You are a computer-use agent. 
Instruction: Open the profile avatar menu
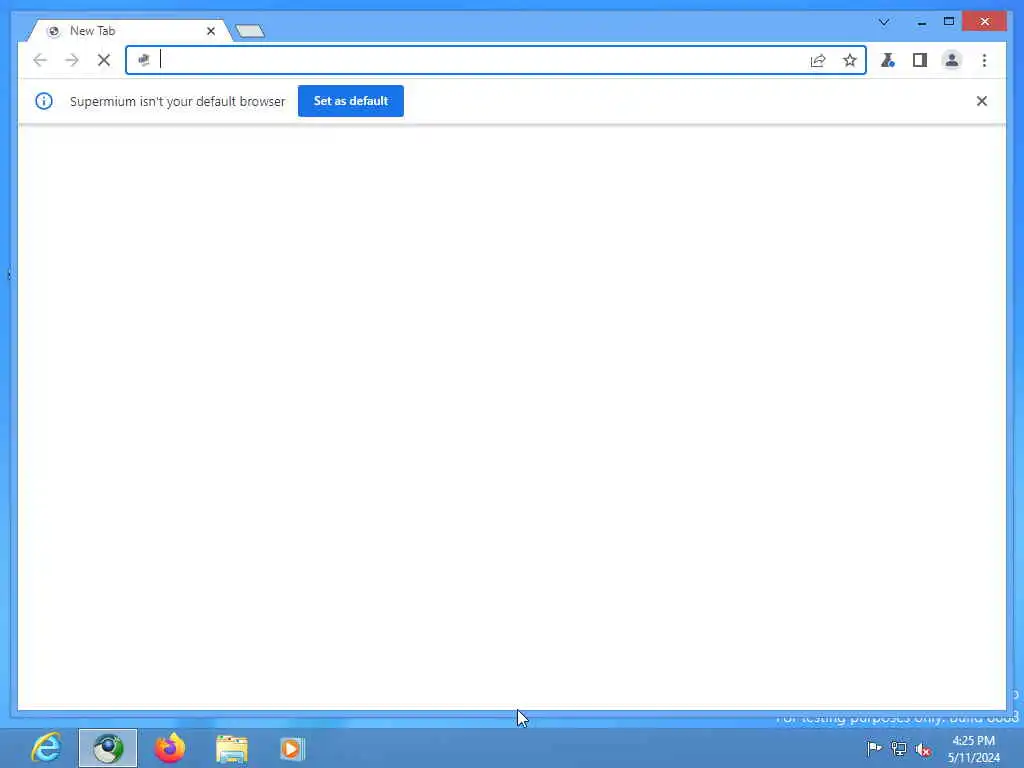pos(952,60)
